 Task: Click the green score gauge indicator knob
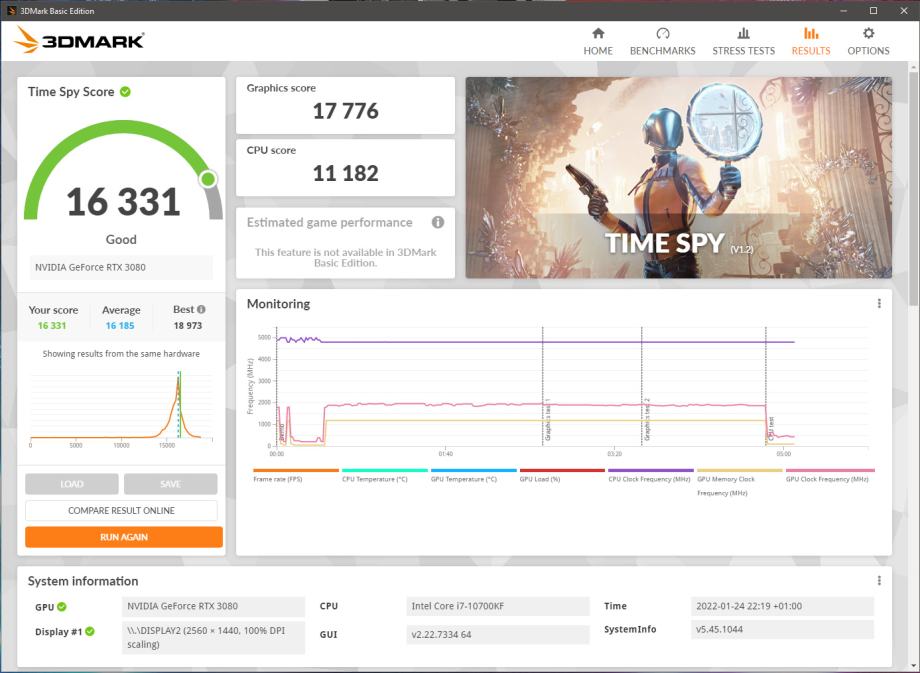(208, 179)
